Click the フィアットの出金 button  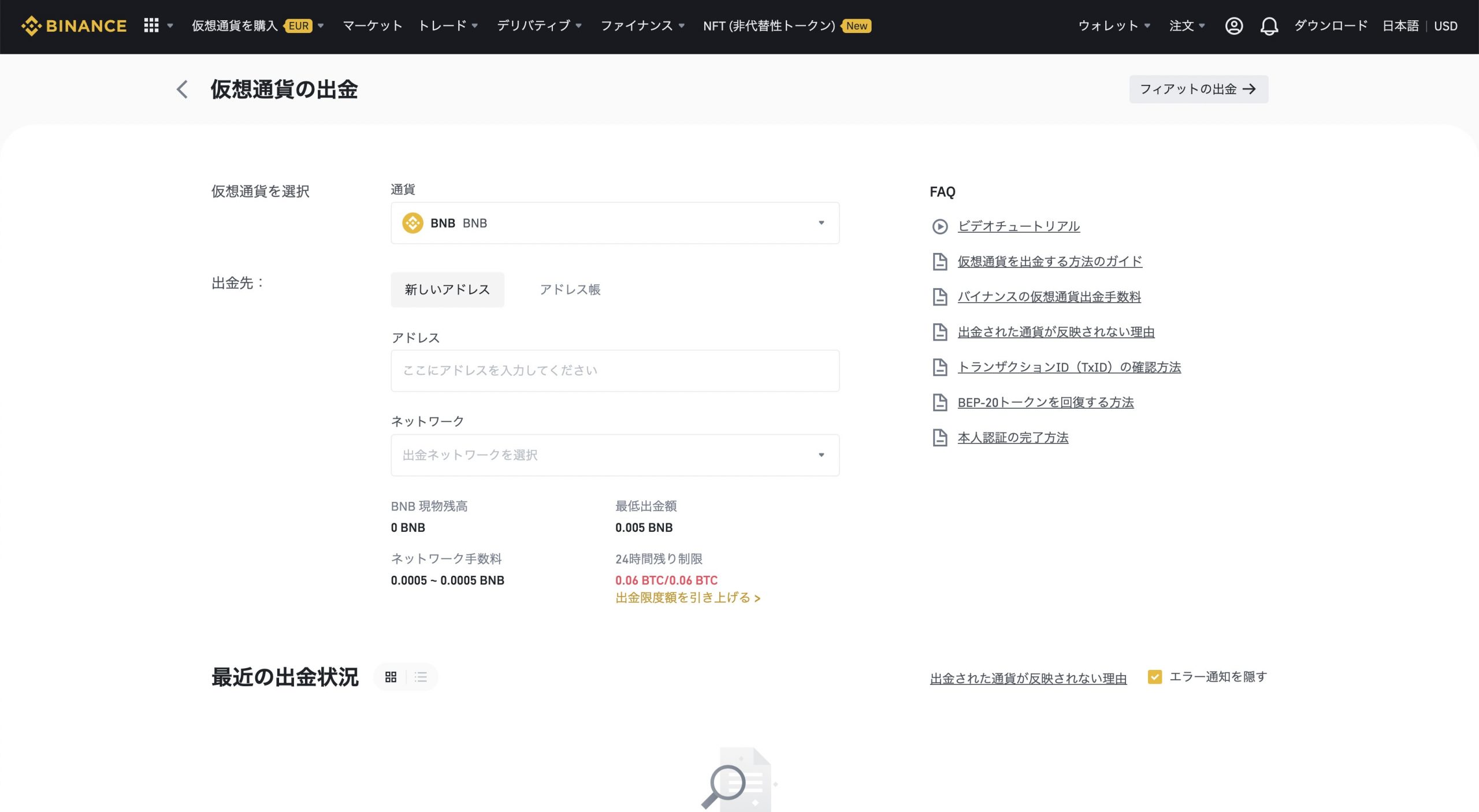point(1198,89)
